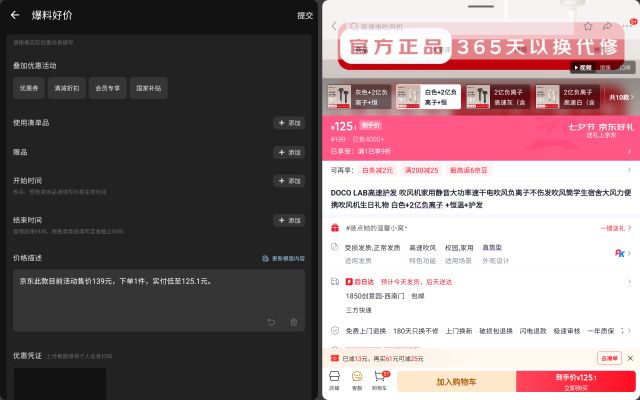Tap the shield icon beside 免费上门退换
The image size is (640, 400).
[x=335, y=331]
